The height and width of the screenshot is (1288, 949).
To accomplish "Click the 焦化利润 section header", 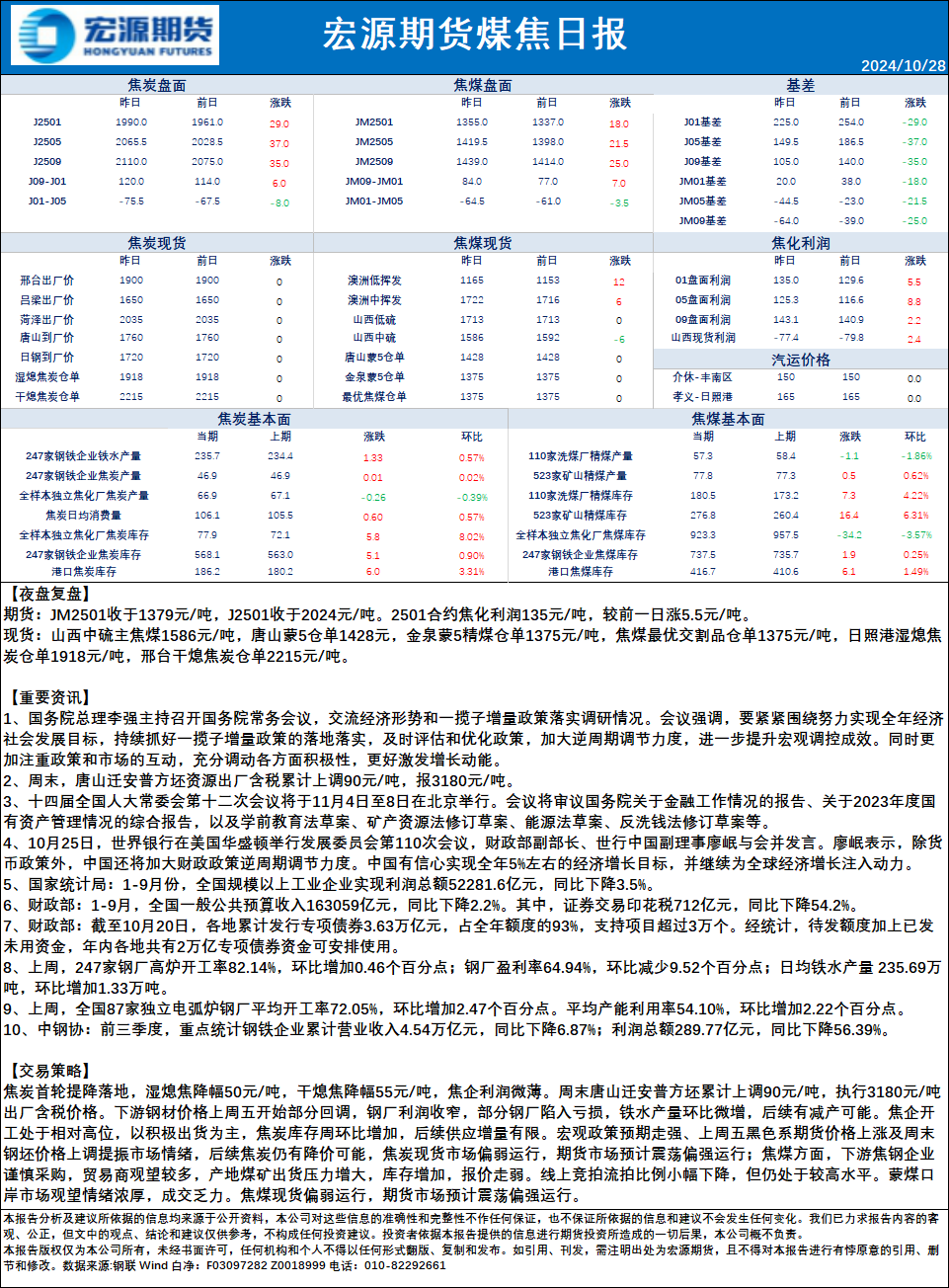I will point(801,242).
